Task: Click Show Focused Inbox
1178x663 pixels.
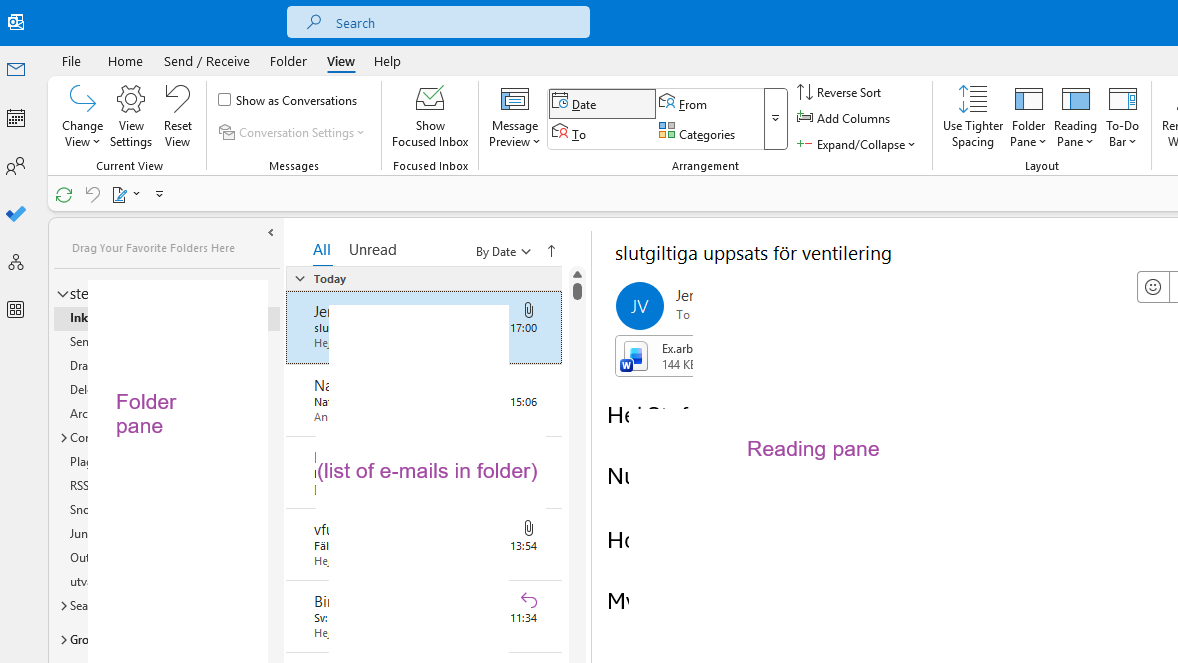Action: pos(430,117)
